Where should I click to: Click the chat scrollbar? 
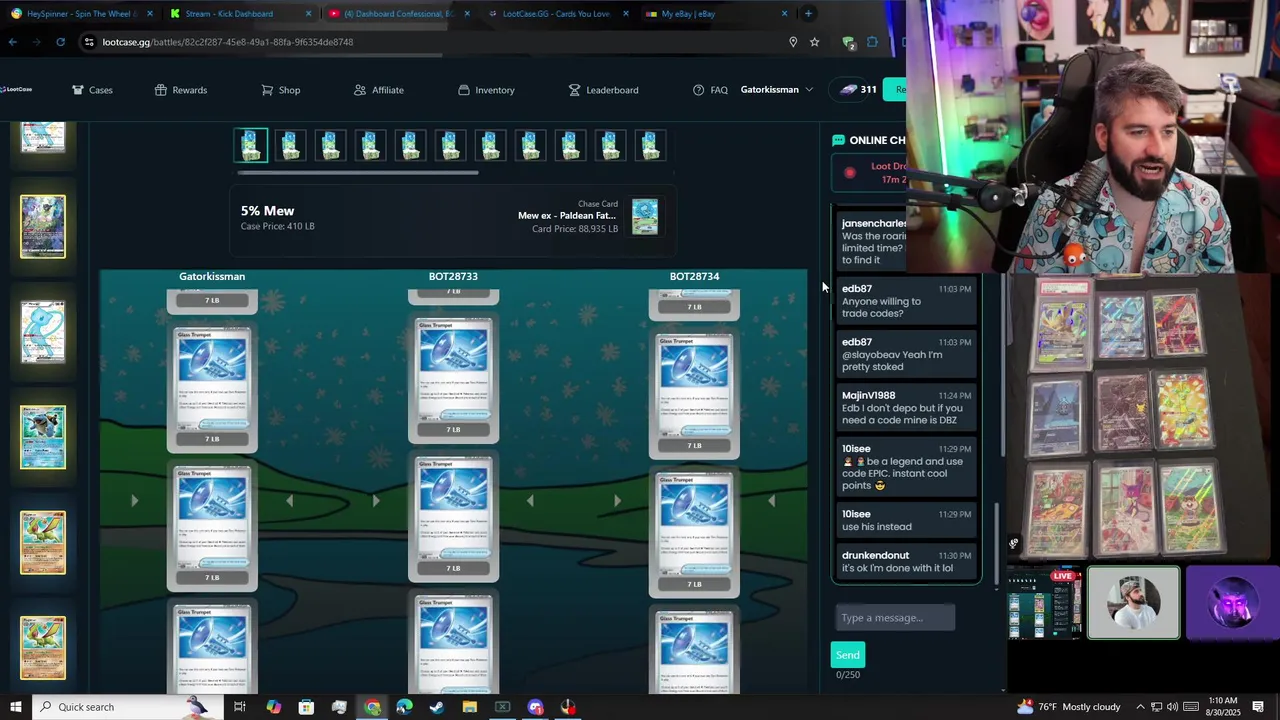(x=995, y=545)
